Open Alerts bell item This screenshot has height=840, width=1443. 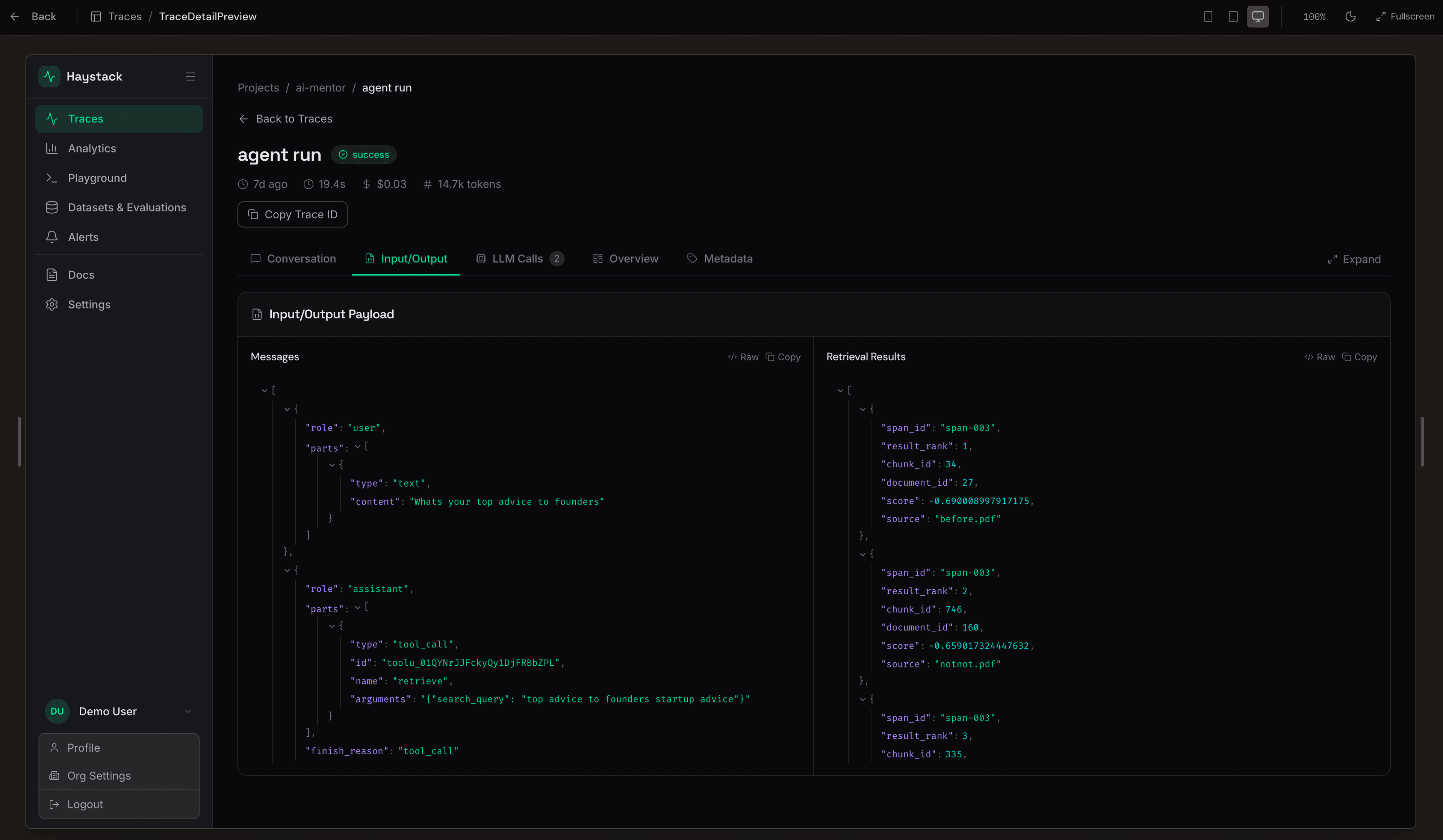(119, 237)
